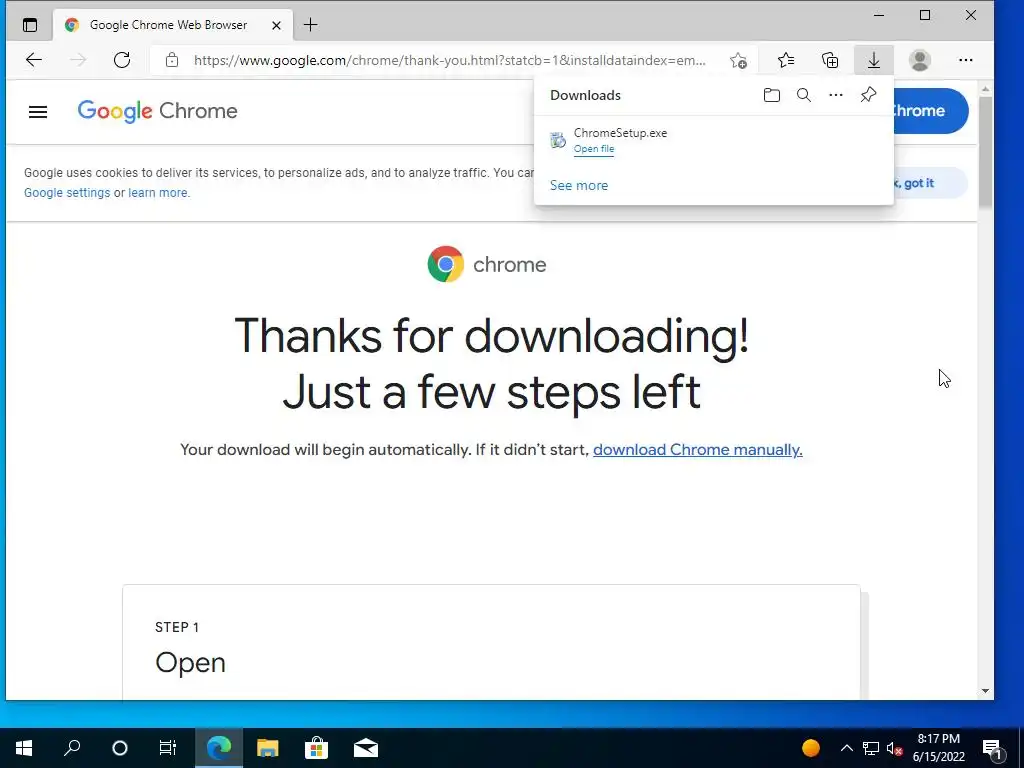Open File Explorer from taskbar
1024x768 pixels.
pyautogui.click(x=267, y=748)
